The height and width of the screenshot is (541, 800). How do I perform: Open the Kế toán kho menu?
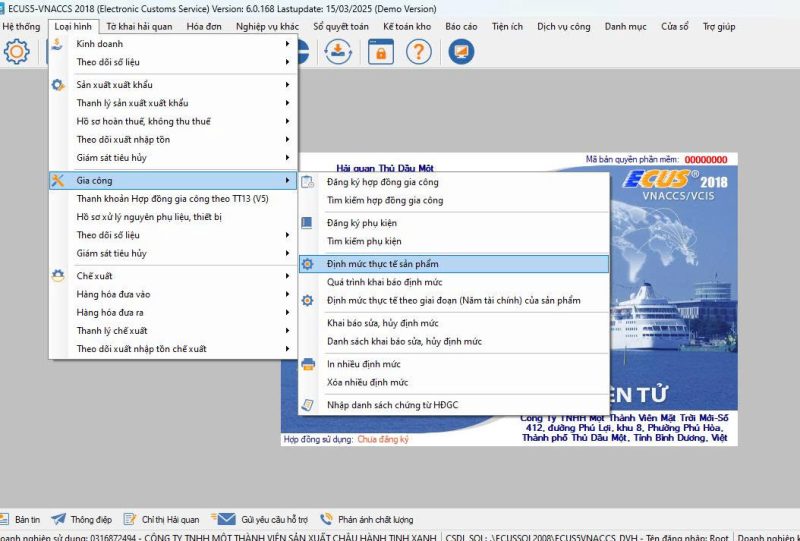point(407,27)
